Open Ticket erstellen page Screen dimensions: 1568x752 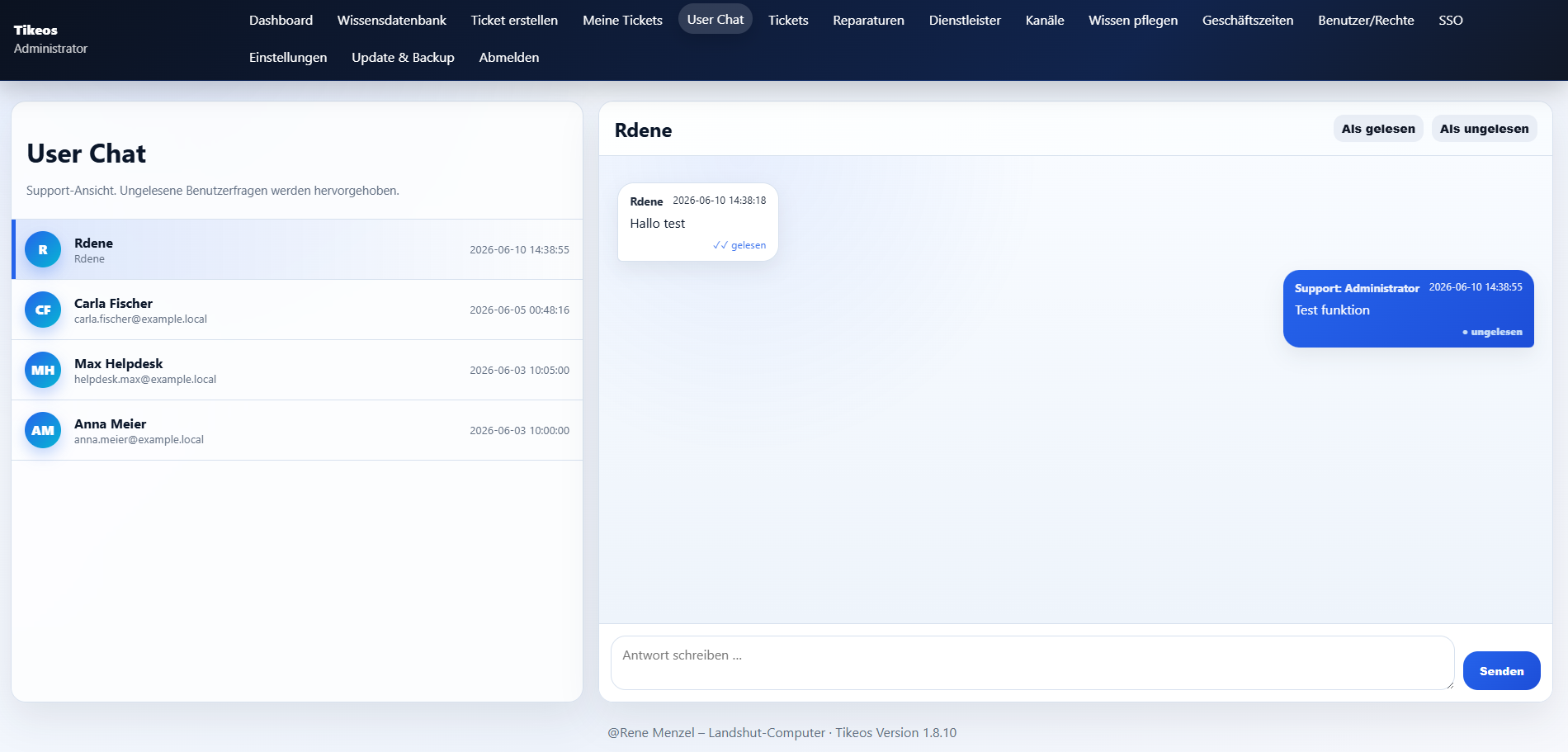pos(514,20)
